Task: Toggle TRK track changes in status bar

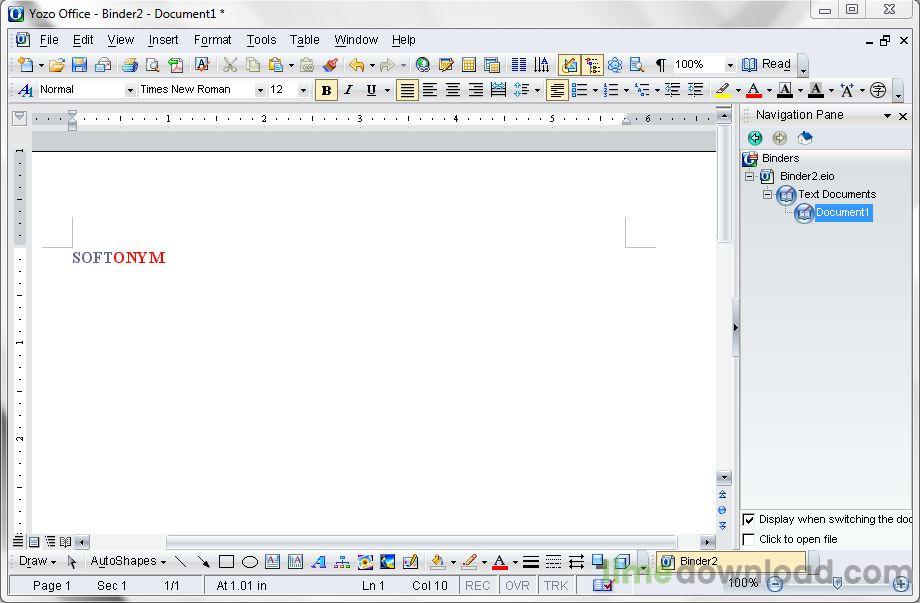Action: 555,585
